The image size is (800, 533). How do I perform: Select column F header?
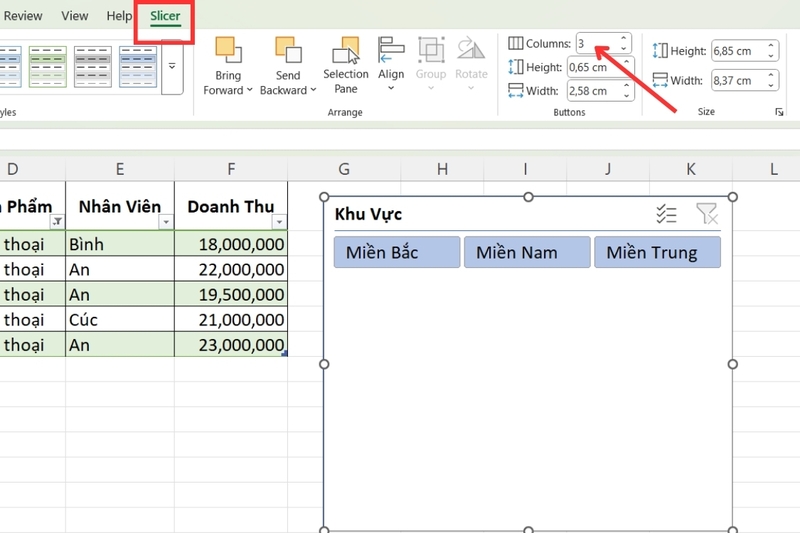(x=231, y=169)
